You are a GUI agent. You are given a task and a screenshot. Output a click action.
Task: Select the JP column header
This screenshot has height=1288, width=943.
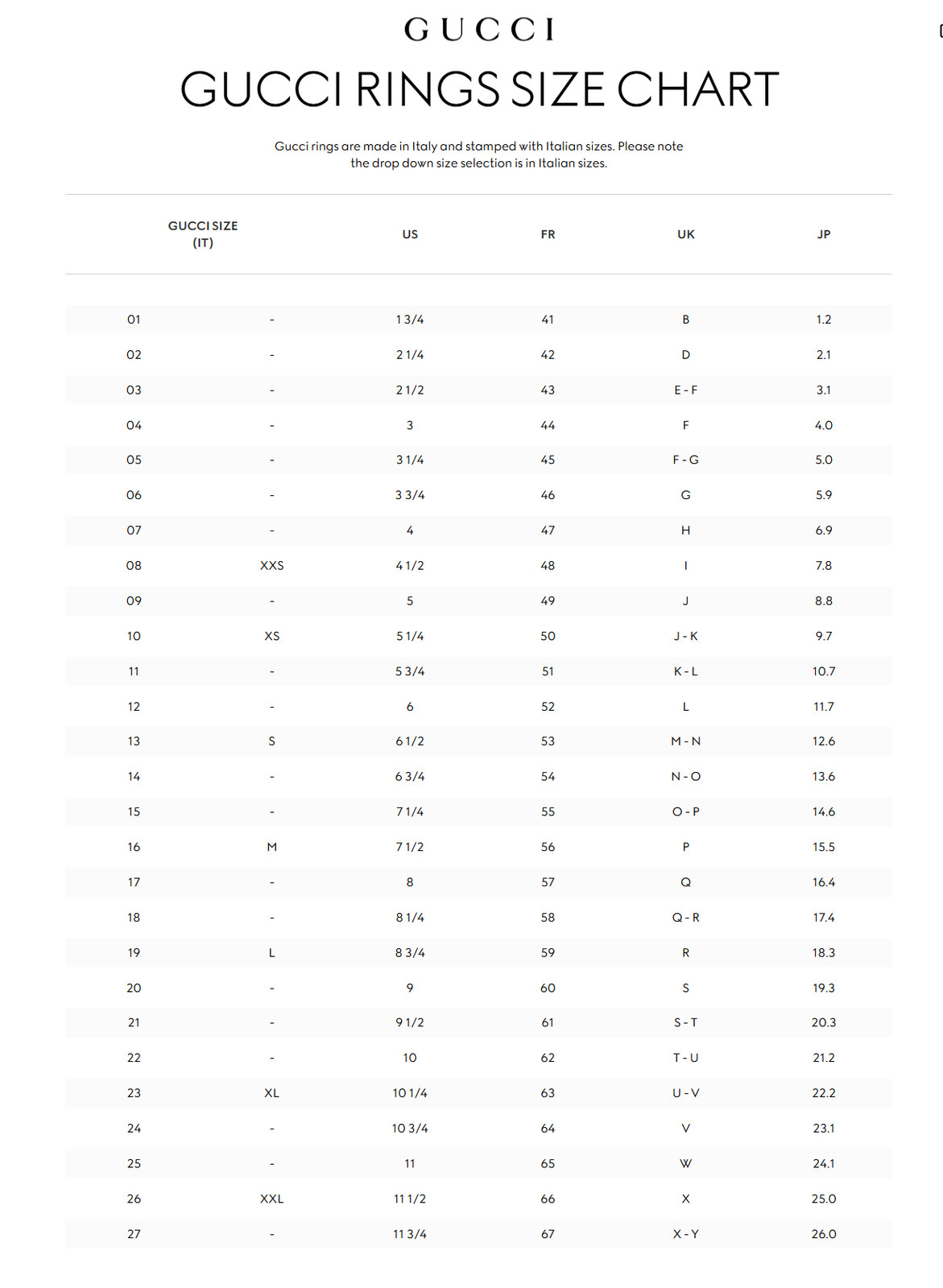coord(823,234)
